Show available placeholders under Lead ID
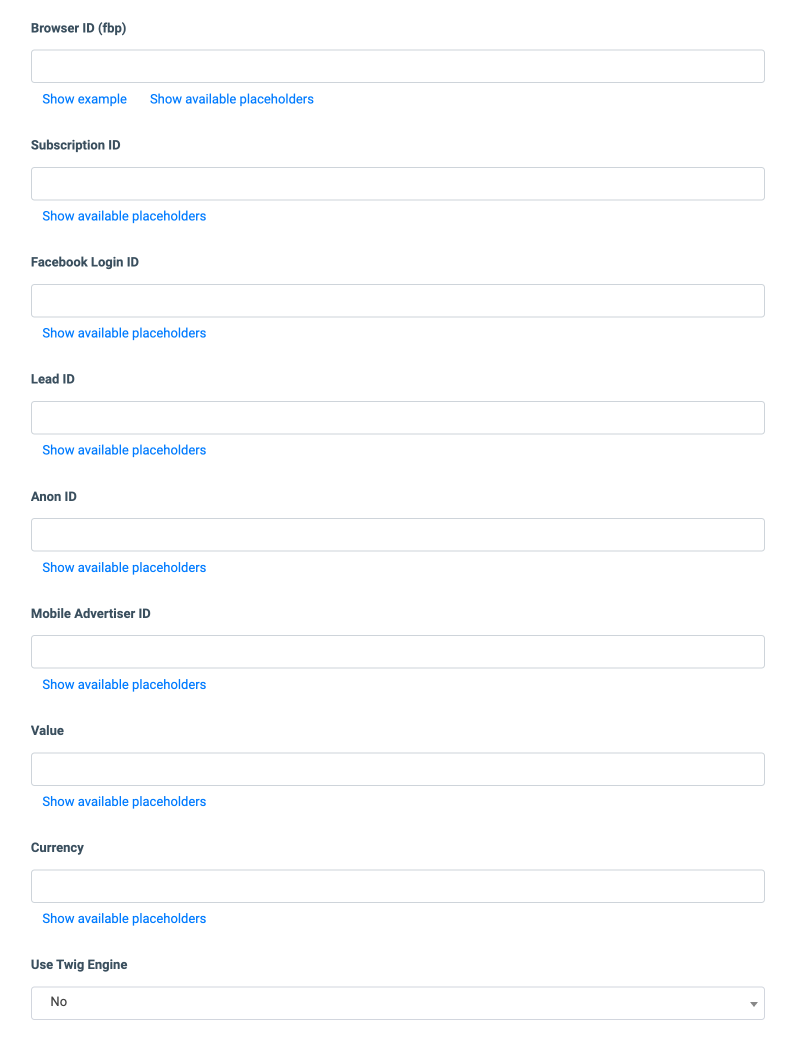The height and width of the screenshot is (1043, 791). [124, 450]
